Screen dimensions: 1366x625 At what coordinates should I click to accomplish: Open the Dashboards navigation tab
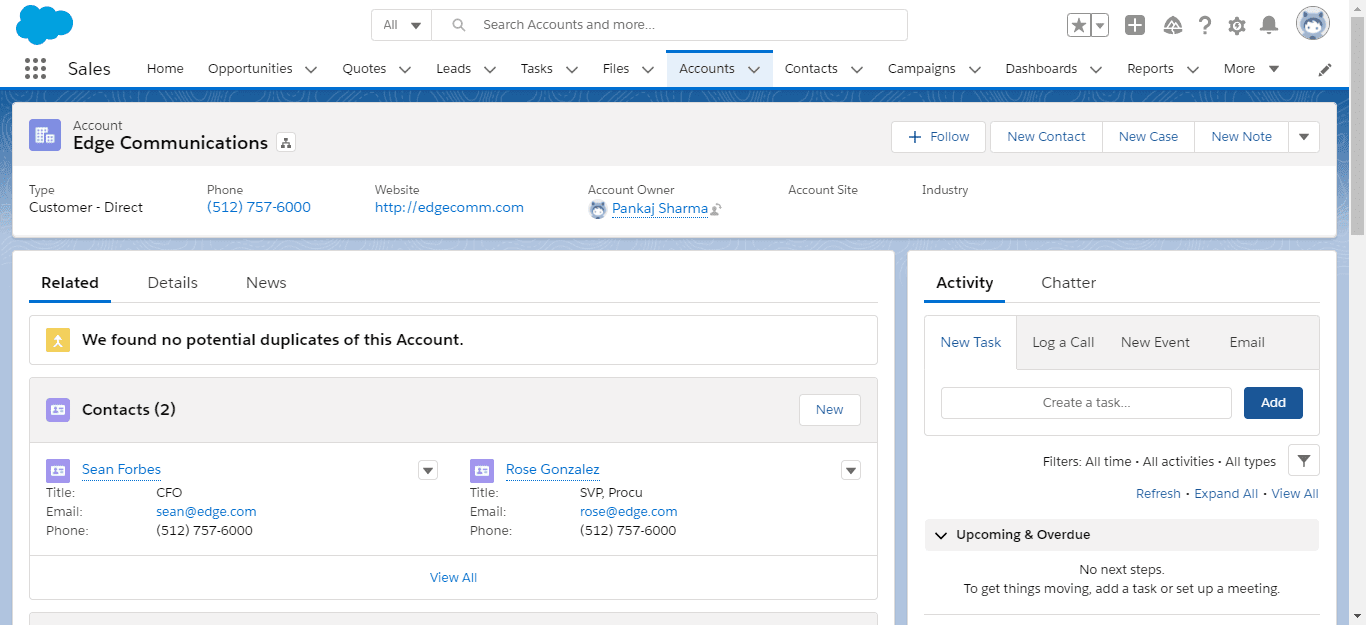click(1041, 69)
